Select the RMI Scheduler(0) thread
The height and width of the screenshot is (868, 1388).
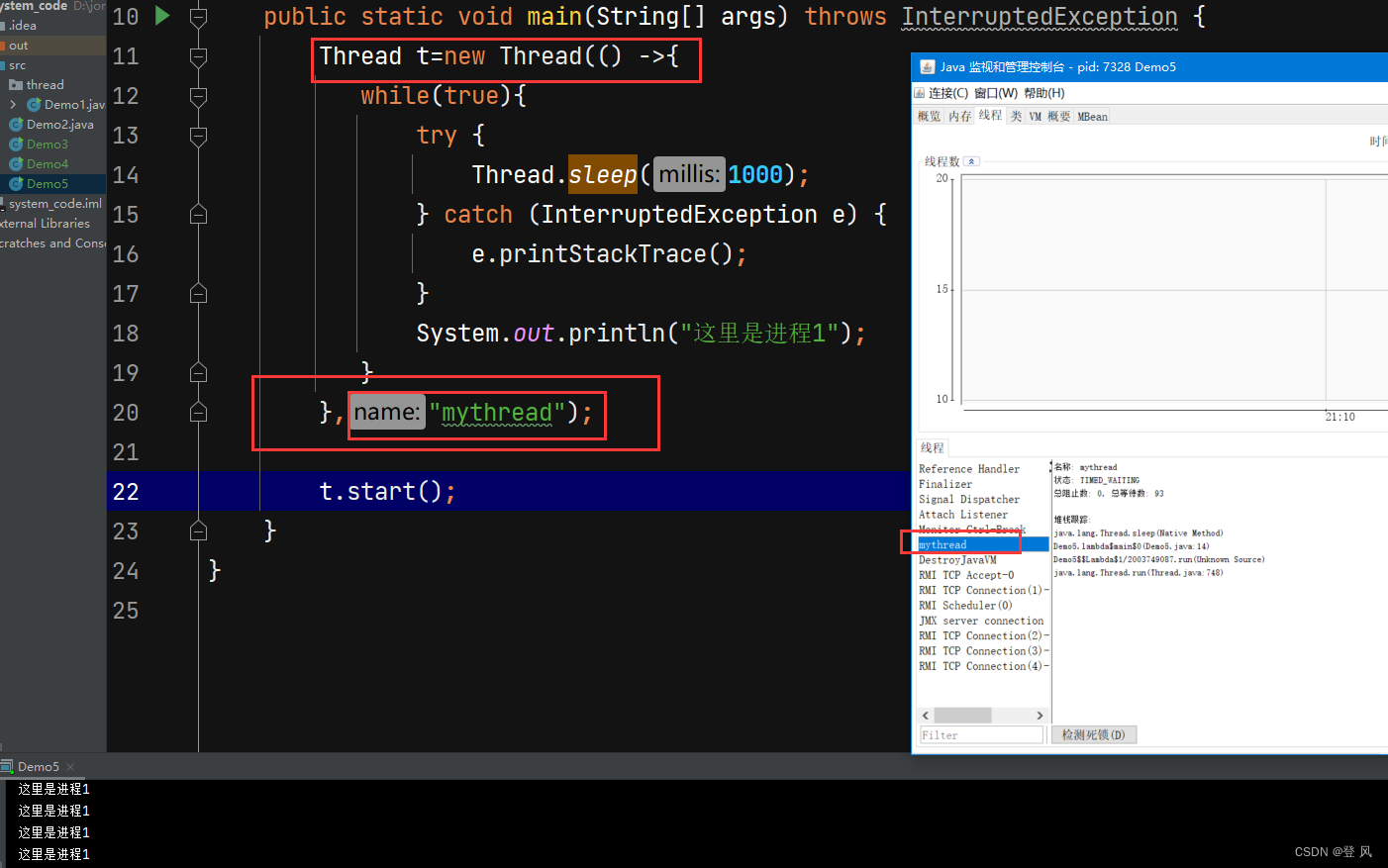[x=965, y=606]
